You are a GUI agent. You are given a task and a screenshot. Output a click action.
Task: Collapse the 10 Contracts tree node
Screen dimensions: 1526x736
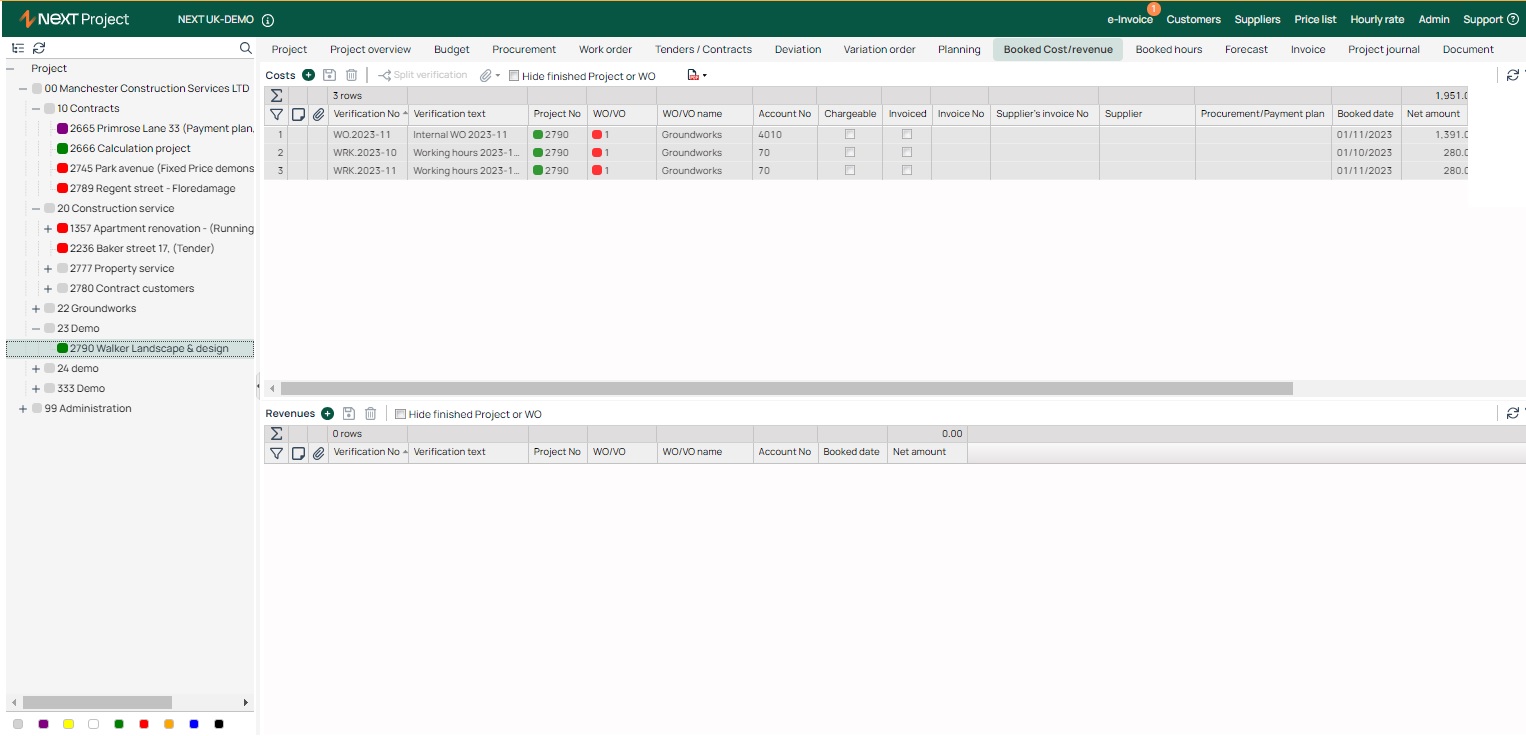click(x=36, y=109)
